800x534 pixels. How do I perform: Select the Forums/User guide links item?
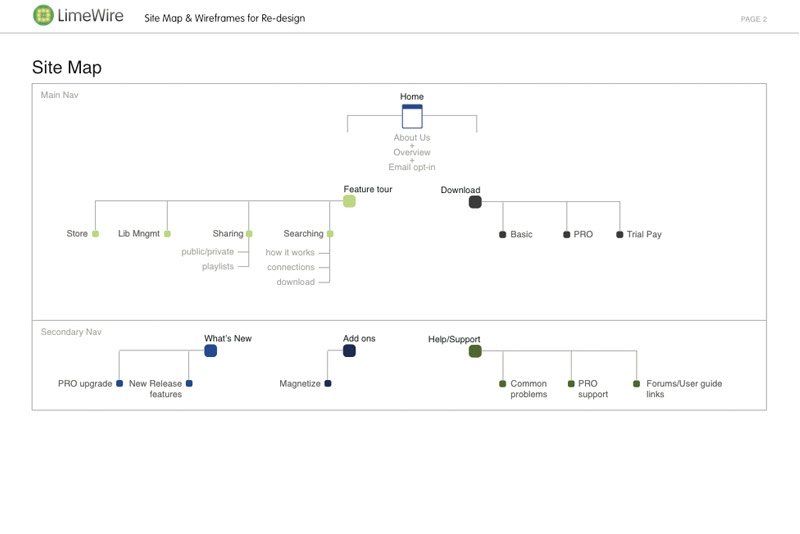click(x=683, y=388)
